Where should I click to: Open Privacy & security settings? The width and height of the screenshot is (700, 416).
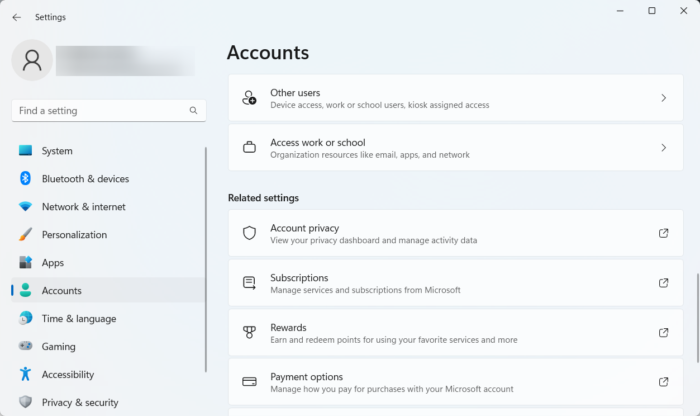pos(80,402)
